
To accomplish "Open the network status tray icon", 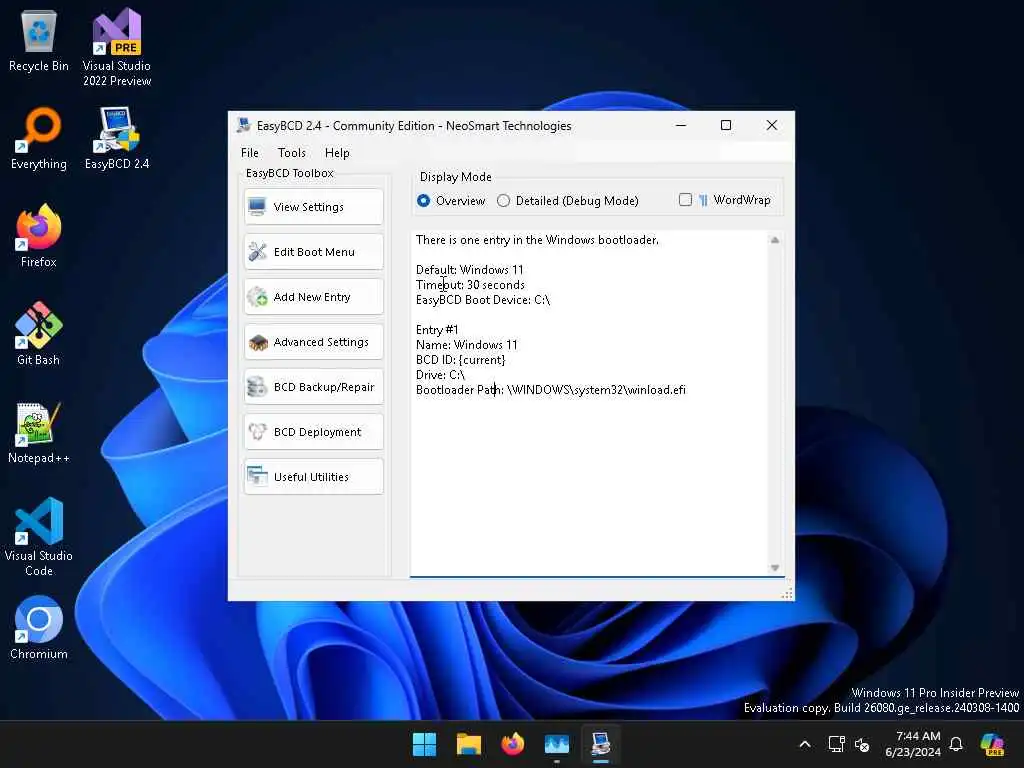I will [836, 744].
